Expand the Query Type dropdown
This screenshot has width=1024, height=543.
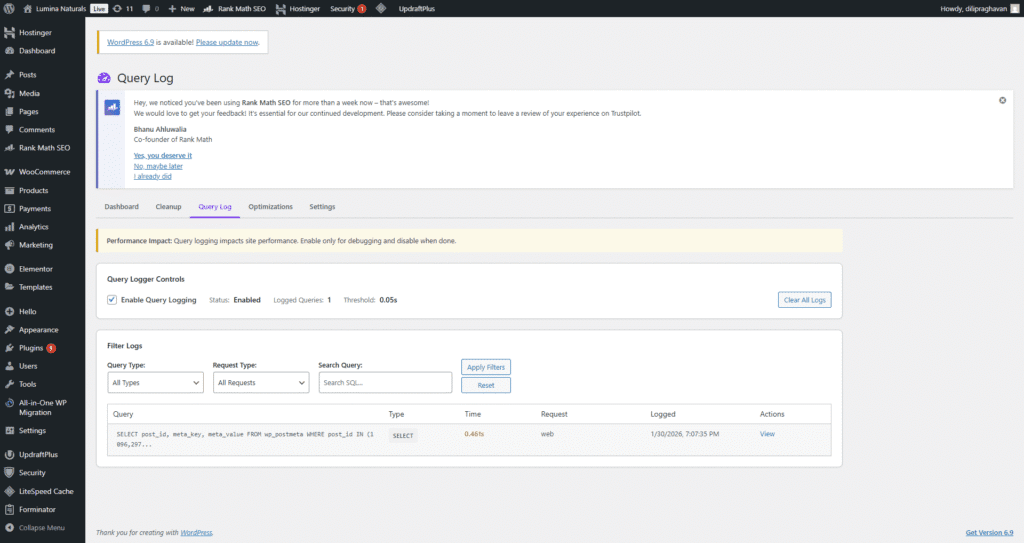155,382
